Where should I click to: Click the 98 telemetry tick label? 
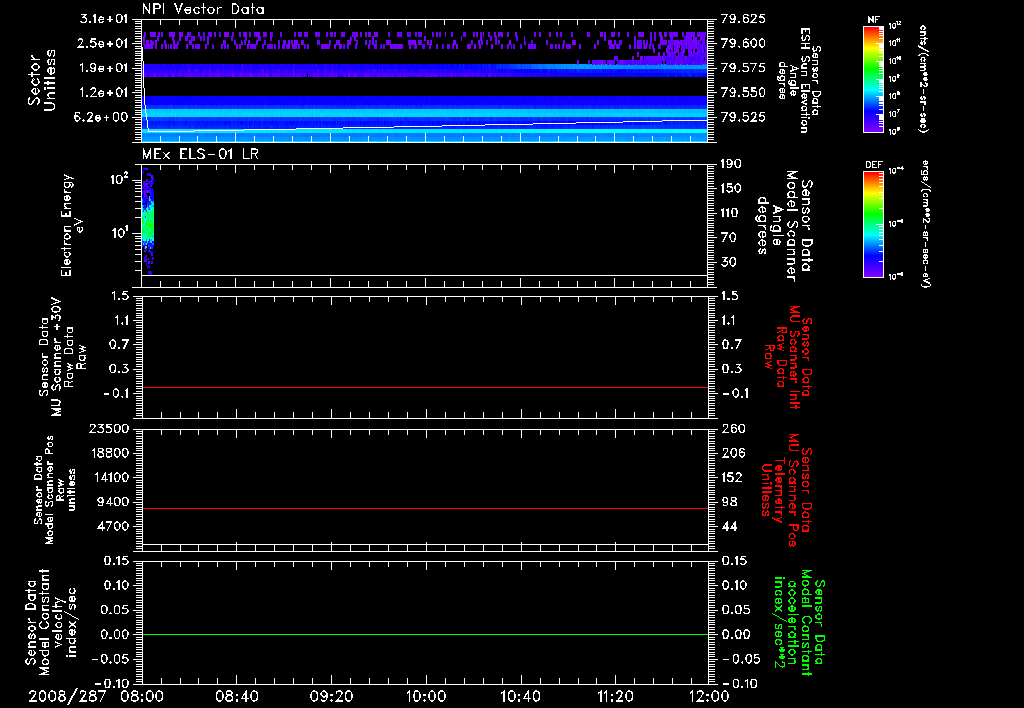729,502
